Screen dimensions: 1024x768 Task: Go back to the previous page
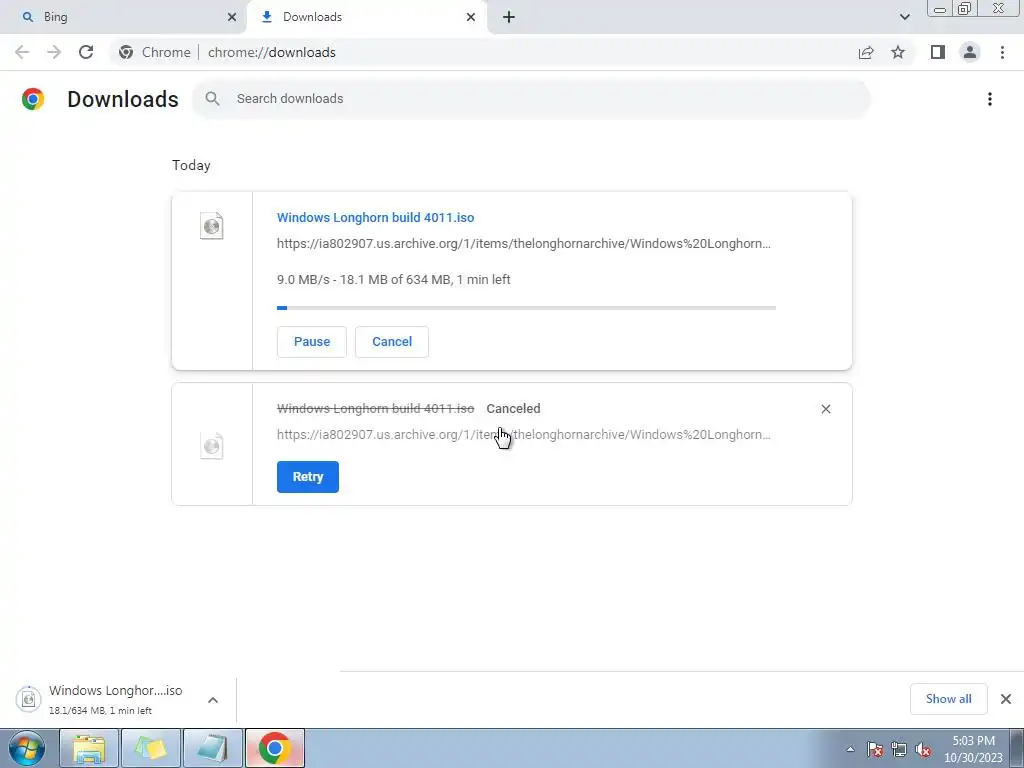click(x=22, y=52)
